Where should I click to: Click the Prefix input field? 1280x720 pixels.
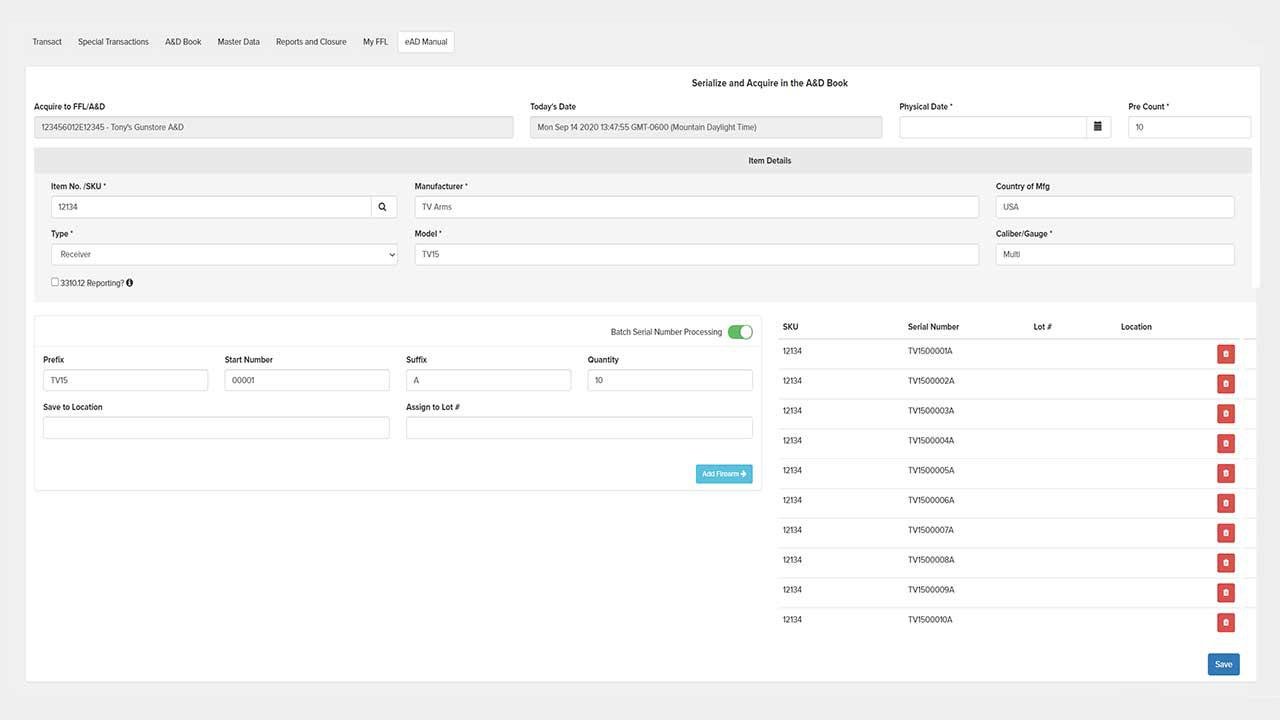click(125, 380)
